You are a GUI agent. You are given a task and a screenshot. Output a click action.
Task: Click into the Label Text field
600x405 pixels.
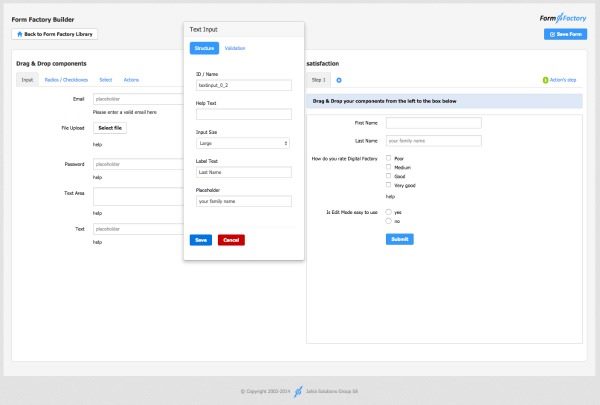tap(244, 172)
